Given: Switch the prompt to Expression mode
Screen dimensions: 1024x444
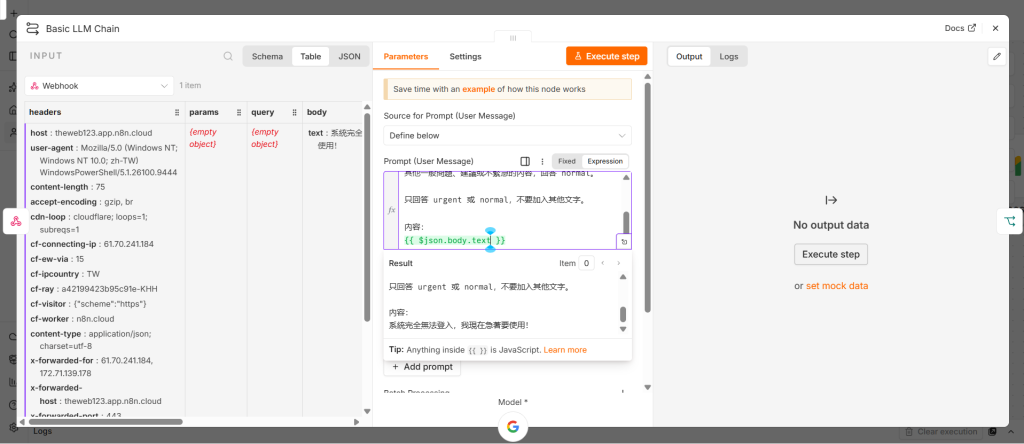Looking at the screenshot, I should [605, 161].
